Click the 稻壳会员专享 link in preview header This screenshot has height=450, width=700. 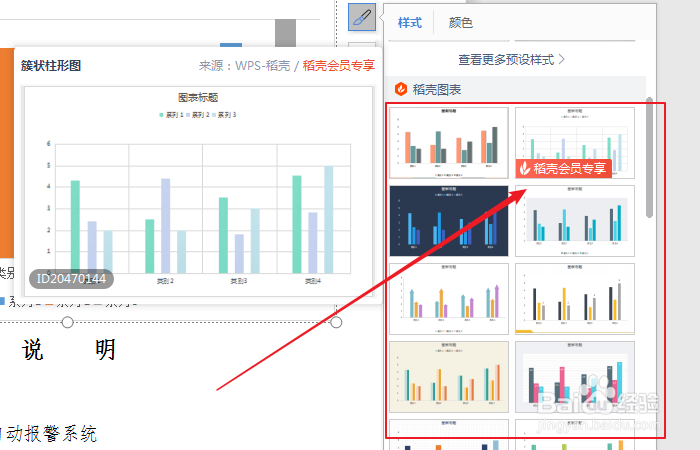pyautogui.click(x=338, y=66)
